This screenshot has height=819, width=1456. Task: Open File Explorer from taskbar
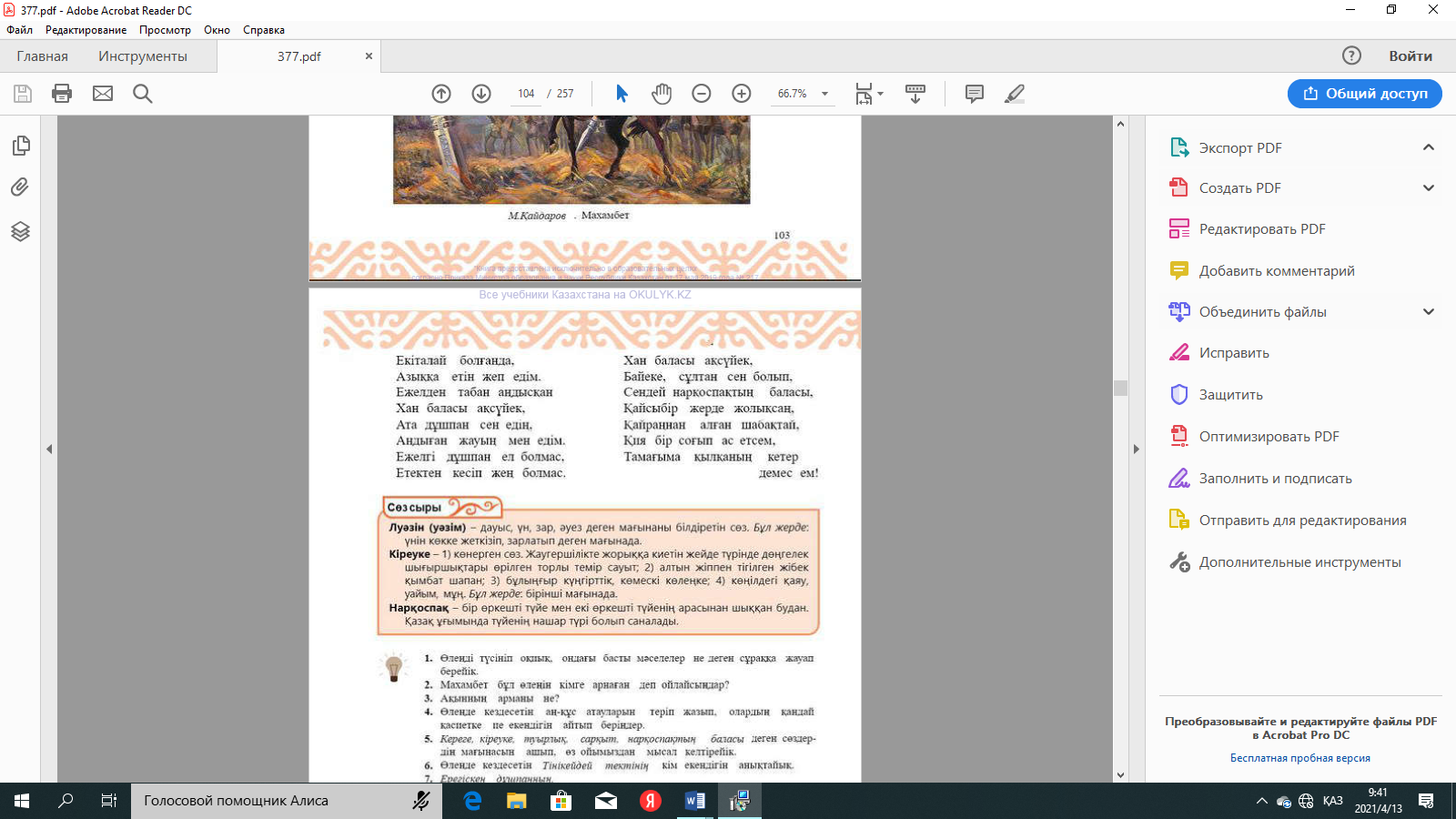click(x=517, y=801)
